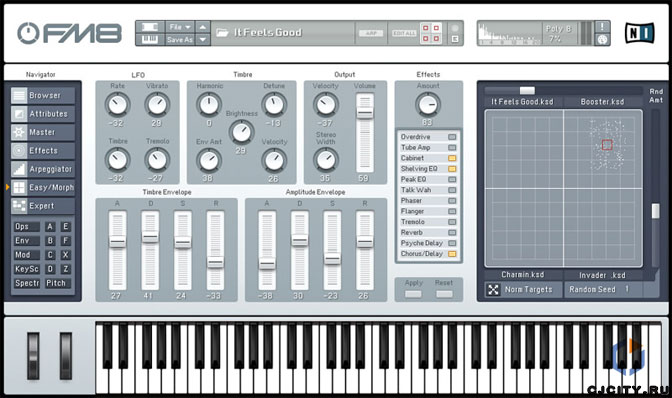The width and height of the screenshot is (672, 398).
Task: Click the Apply button under effects
Action: click(413, 294)
